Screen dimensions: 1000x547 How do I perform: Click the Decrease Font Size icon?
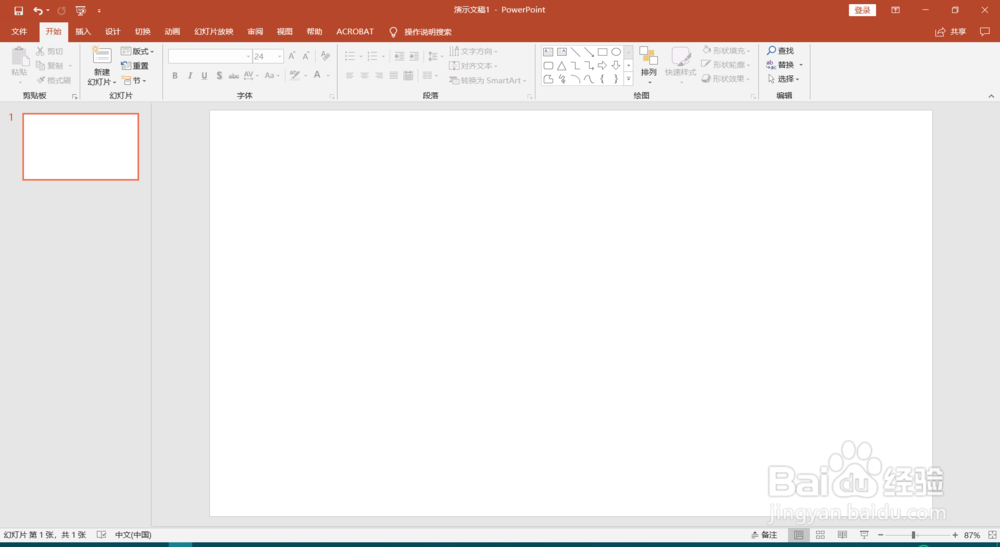coord(305,56)
